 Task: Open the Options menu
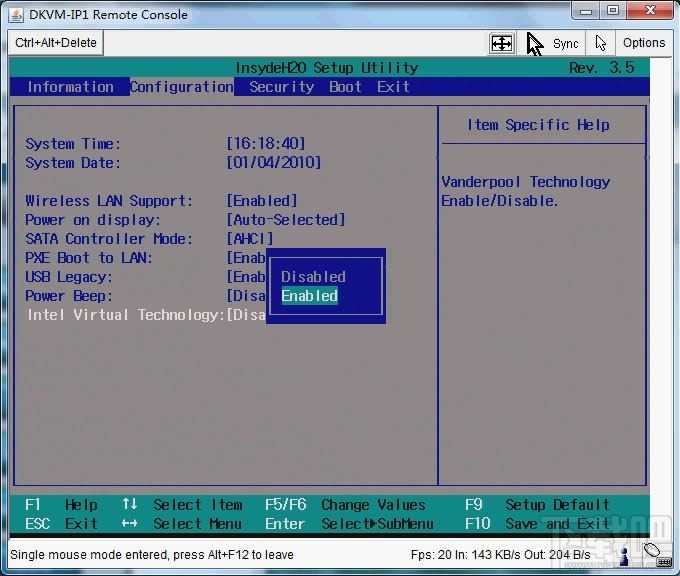643,43
